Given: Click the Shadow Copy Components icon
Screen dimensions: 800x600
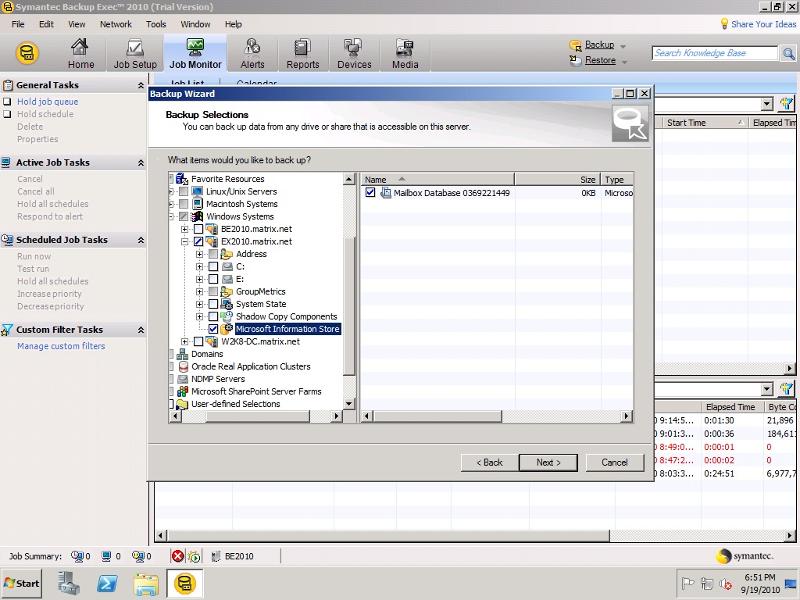Looking at the screenshot, I should click(x=227, y=316).
